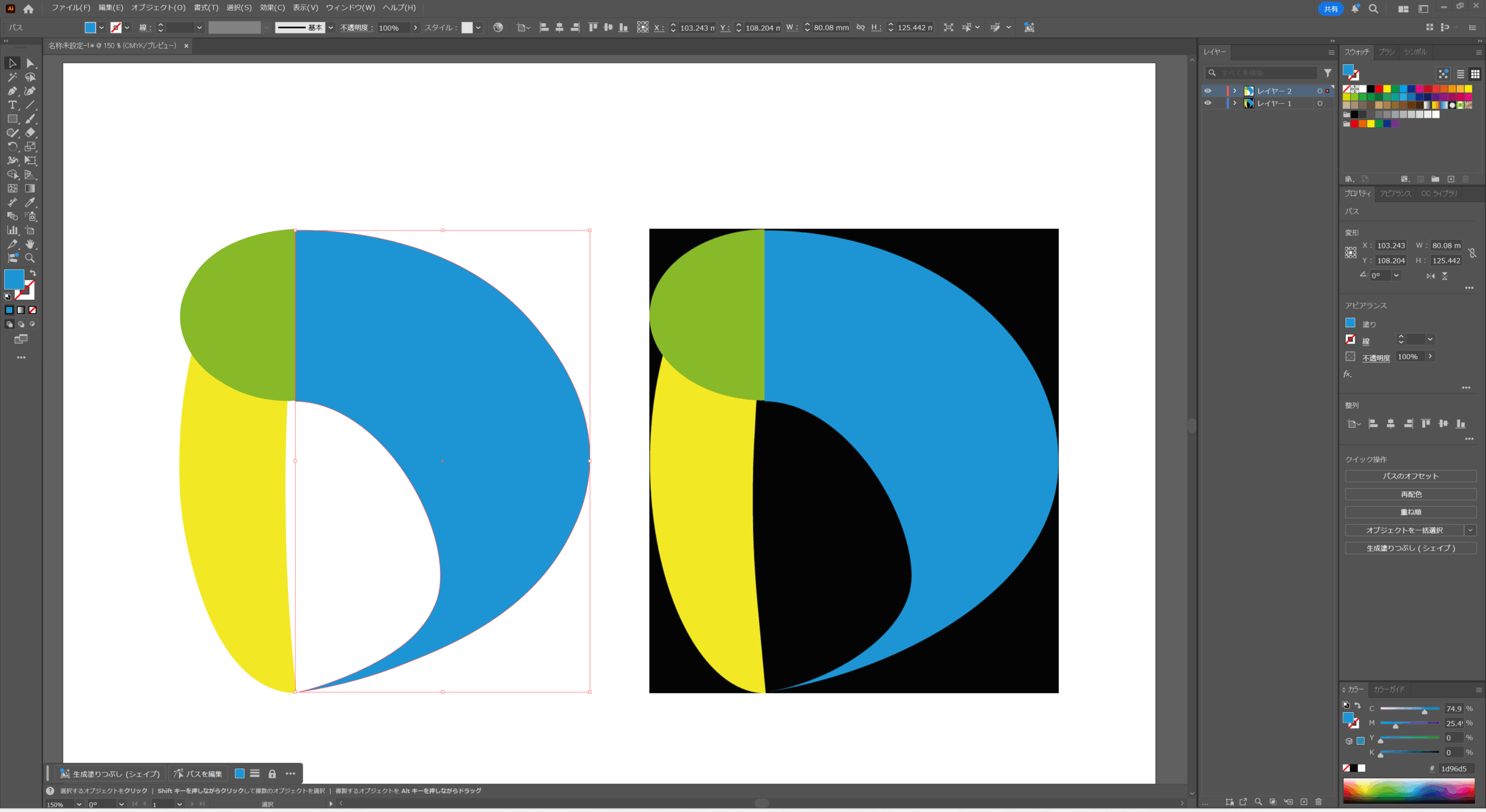The width and height of the screenshot is (1486, 812).
Task: Select the Zoom tool
Action: (x=30, y=258)
